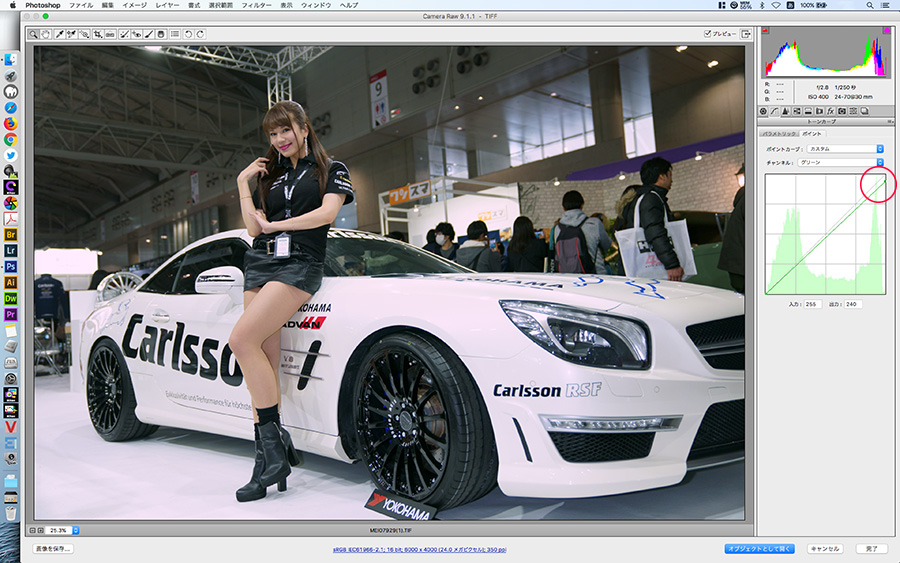Viewport: 900px width, 563px height.
Task: Open Firefox from the Dock
Action: coord(10,123)
